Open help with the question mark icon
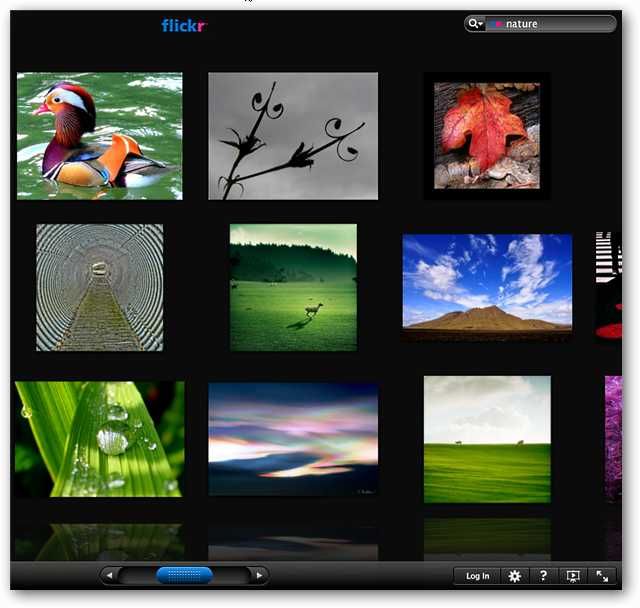 543,576
